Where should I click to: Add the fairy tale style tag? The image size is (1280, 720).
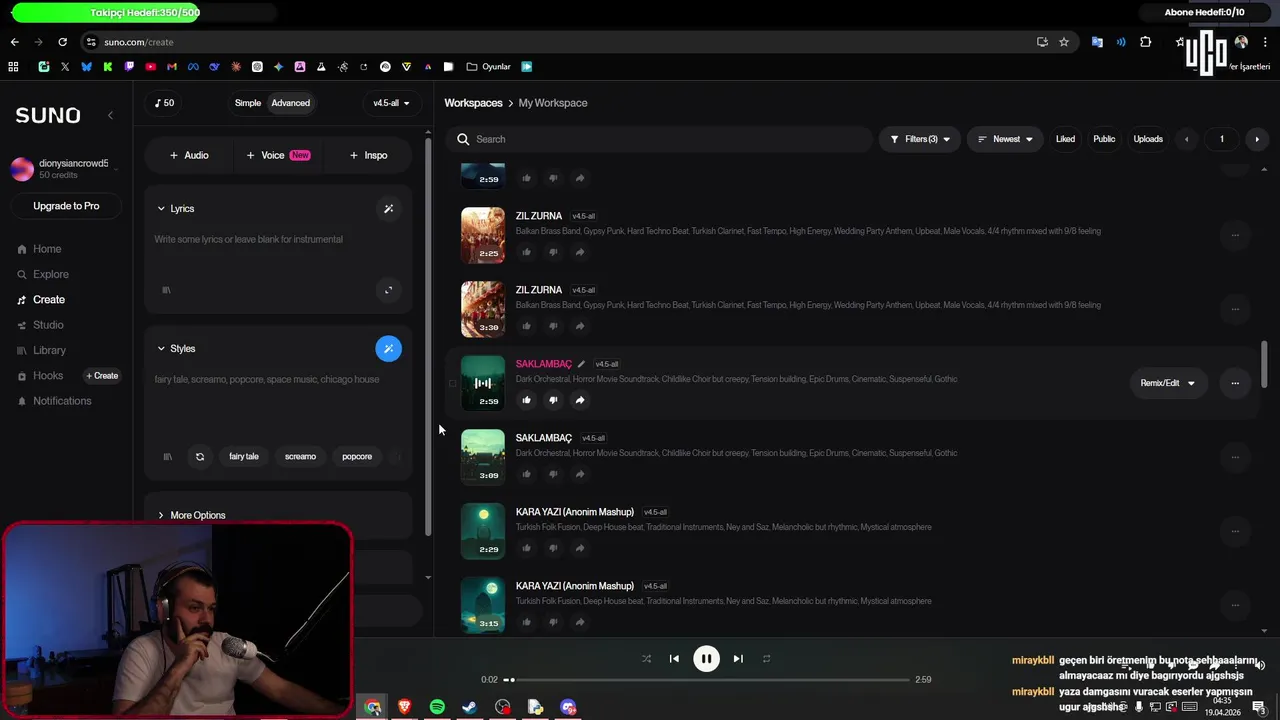pyautogui.click(x=244, y=457)
